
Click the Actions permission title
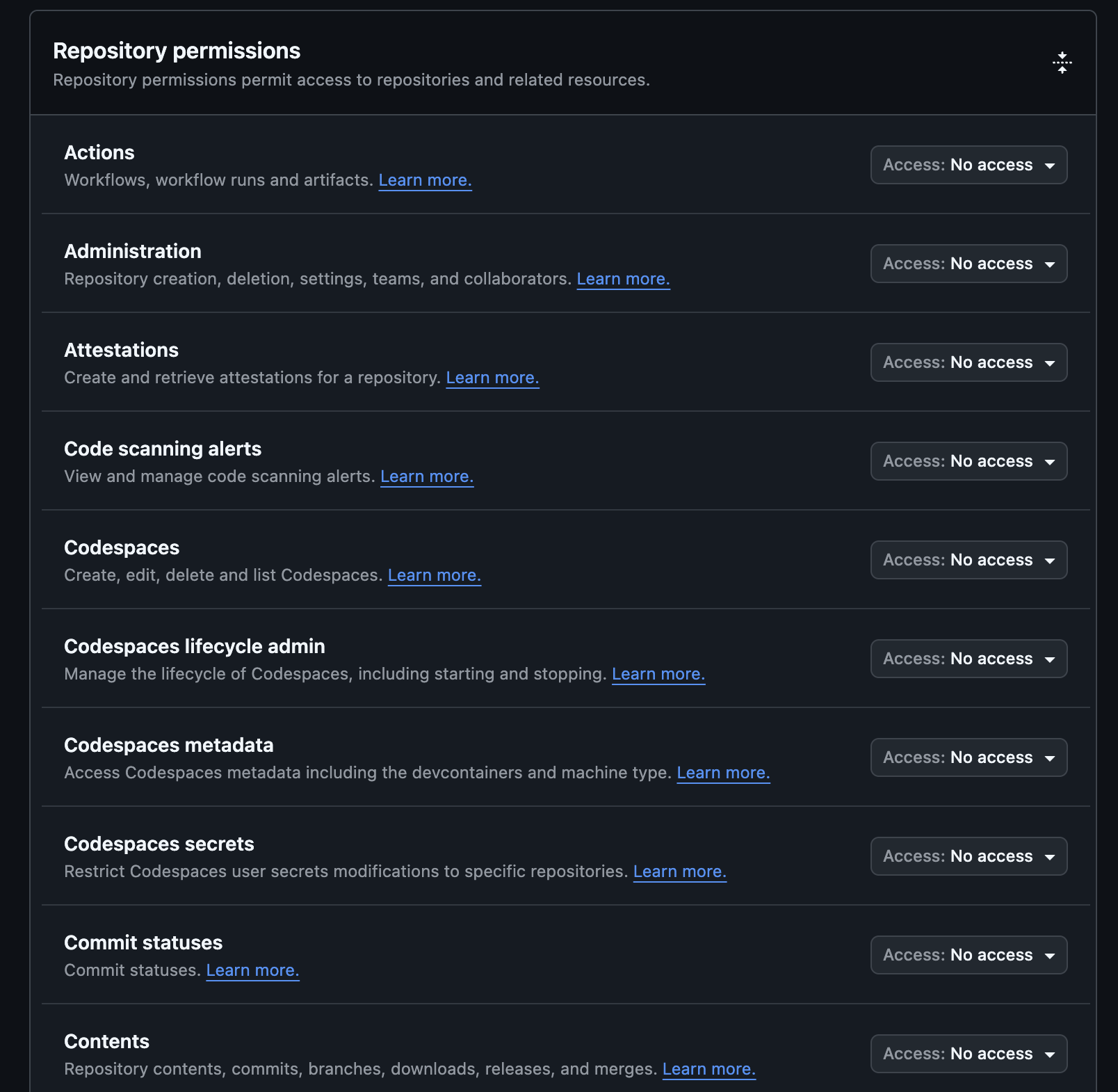point(99,152)
